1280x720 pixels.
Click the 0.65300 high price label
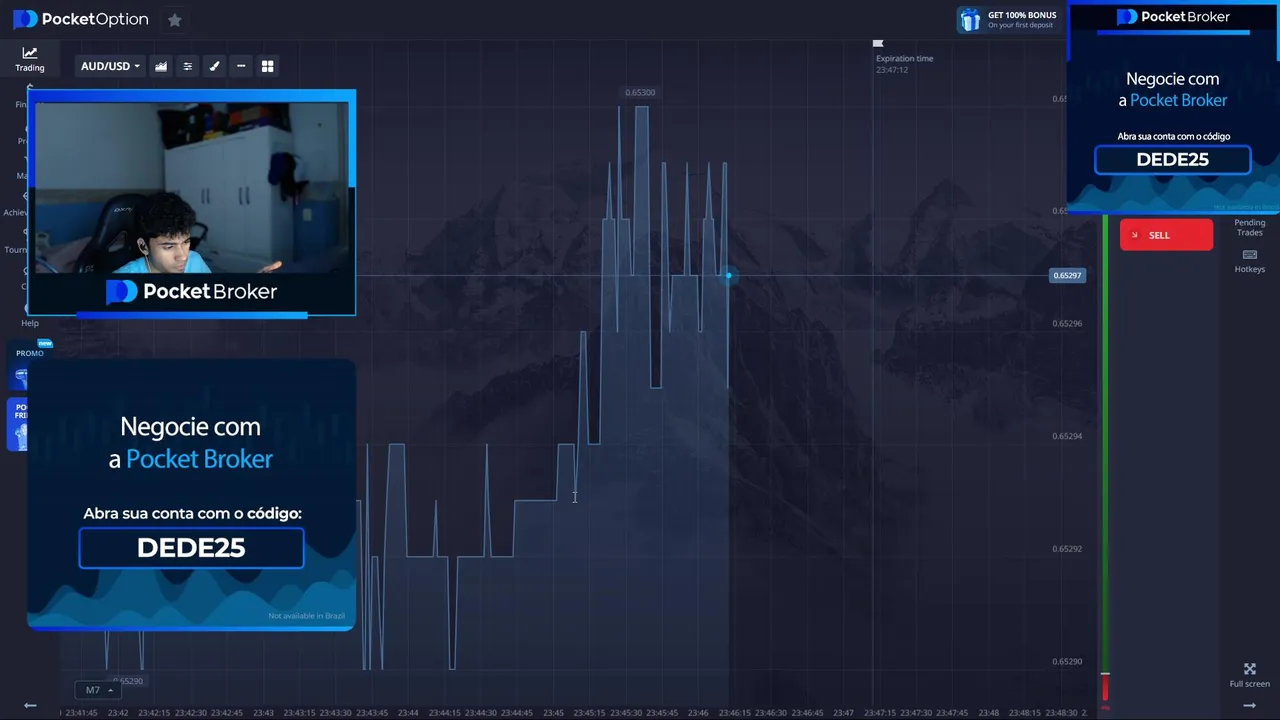coord(640,92)
